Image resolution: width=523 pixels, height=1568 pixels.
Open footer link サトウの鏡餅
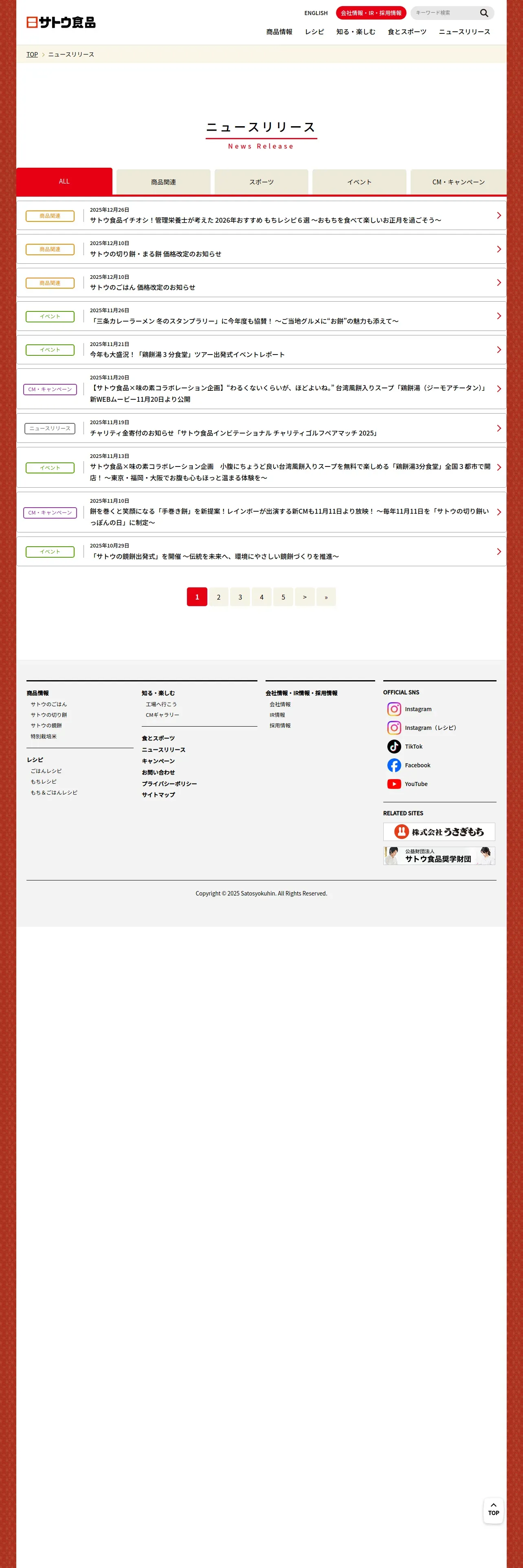[46, 725]
